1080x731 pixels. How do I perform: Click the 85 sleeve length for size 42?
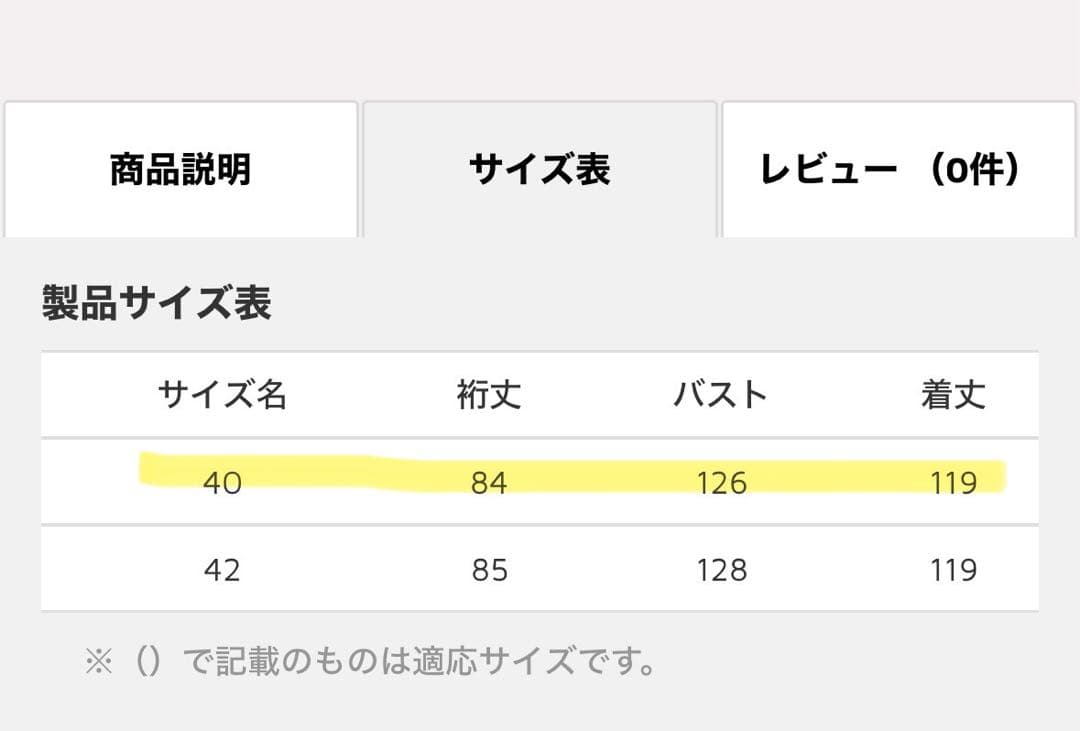point(489,570)
